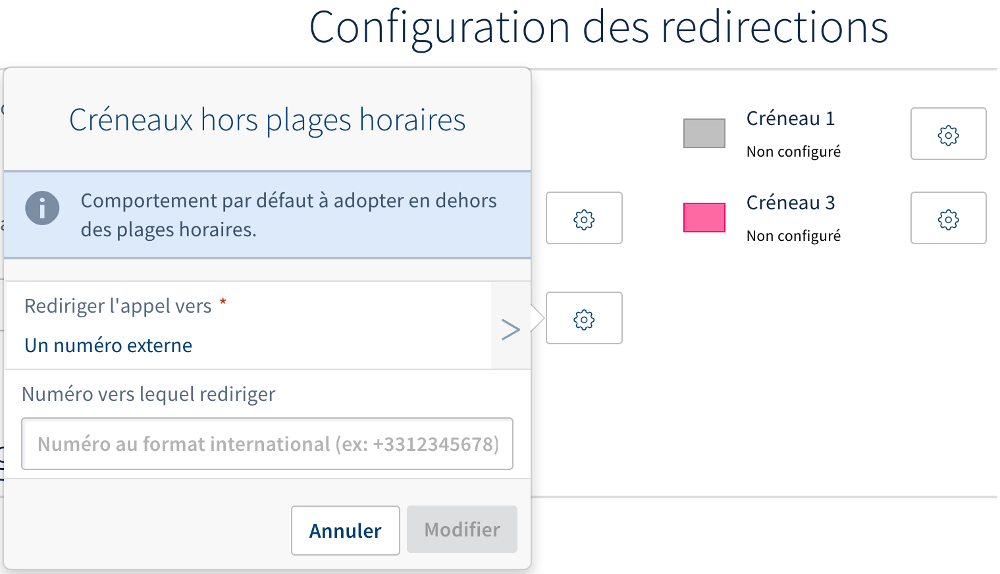Focus the international number input field
The image size is (1000, 574).
coord(267,444)
